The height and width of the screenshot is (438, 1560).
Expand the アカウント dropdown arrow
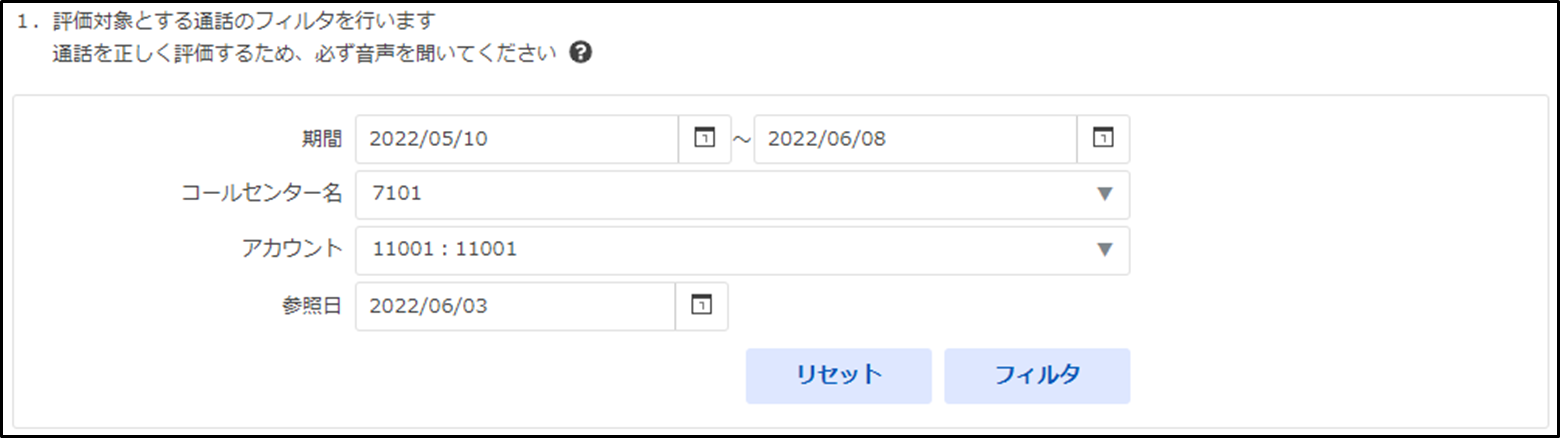coord(1104,250)
